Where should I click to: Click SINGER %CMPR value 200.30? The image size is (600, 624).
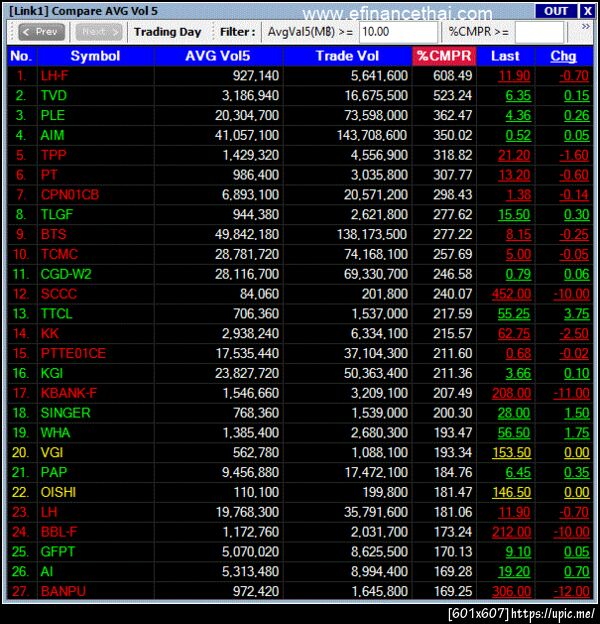(452, 413)
